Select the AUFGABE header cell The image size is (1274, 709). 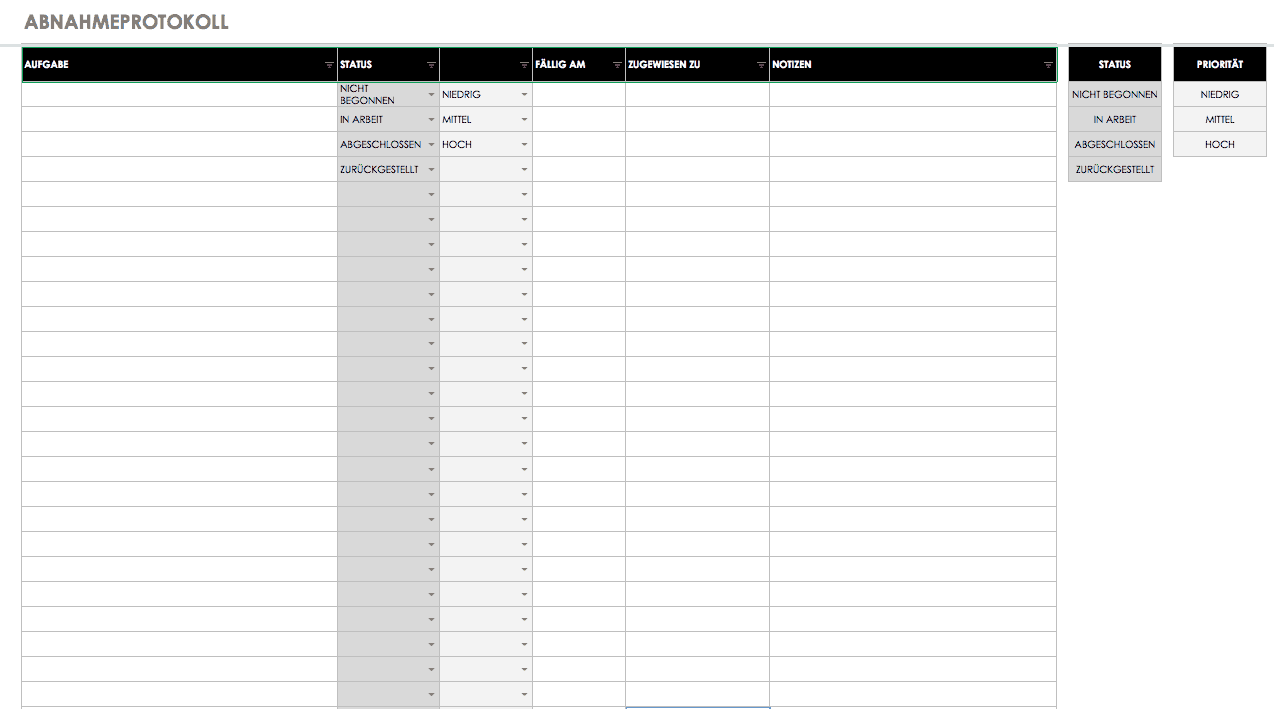pos(180,64)
